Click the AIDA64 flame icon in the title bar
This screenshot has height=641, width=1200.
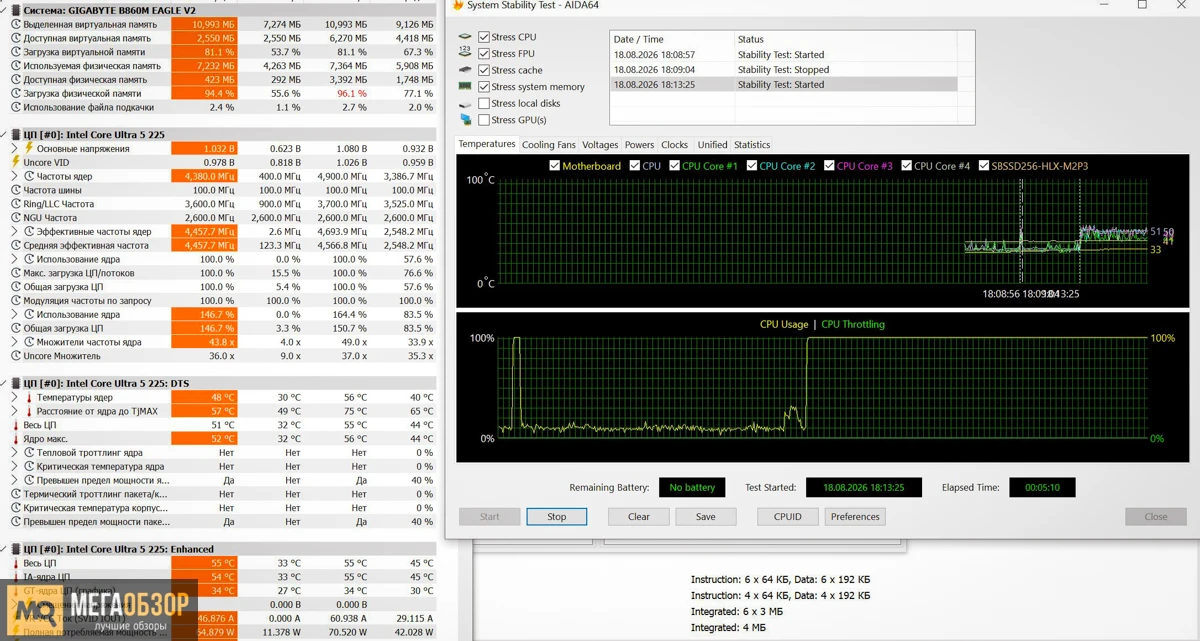pos(458,5)
